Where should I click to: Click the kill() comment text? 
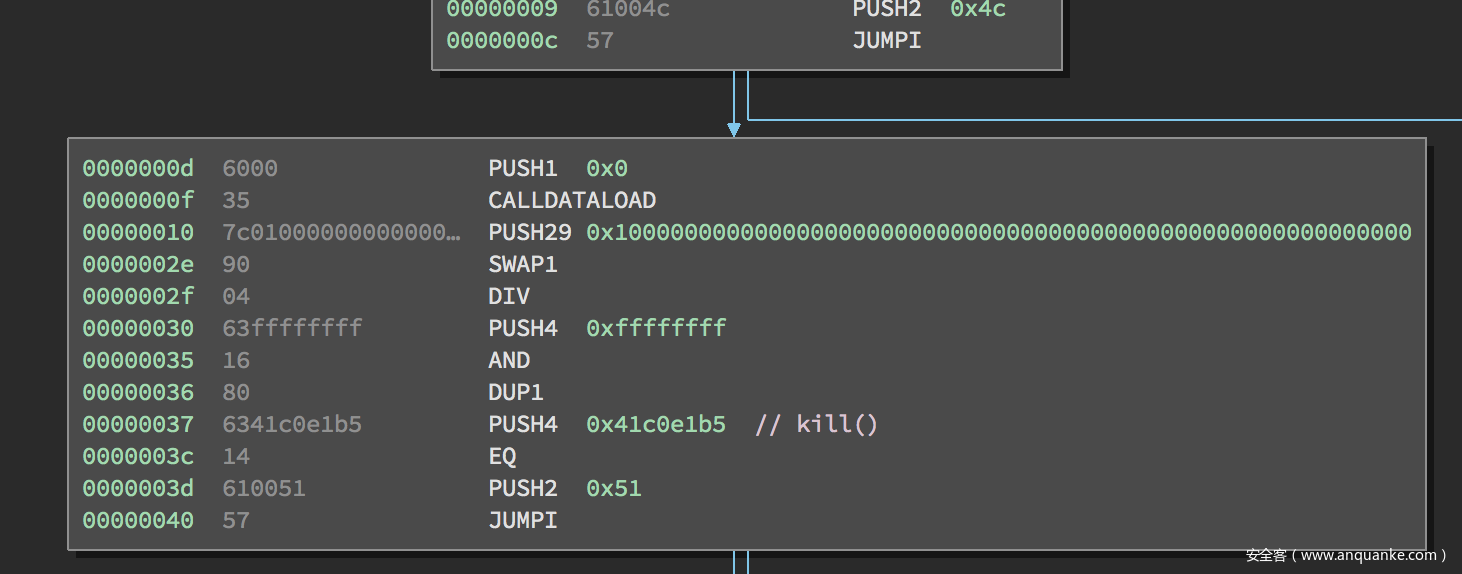coord(817,424)
